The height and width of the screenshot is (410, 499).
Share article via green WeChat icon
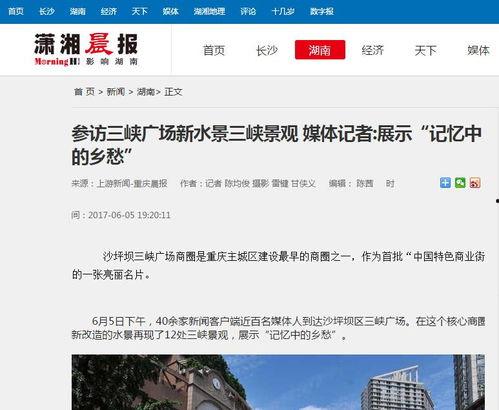[460, 183]
